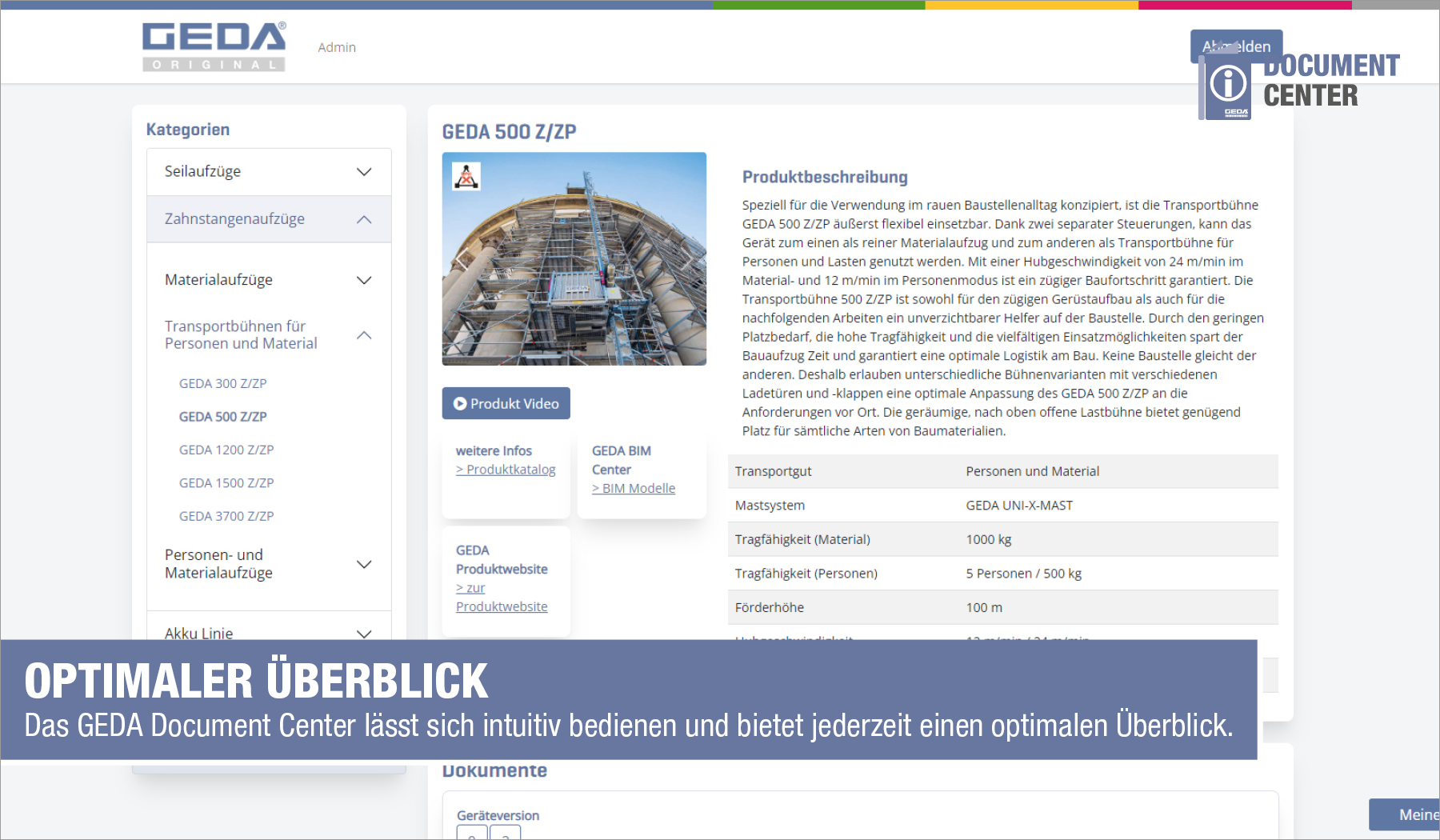Open GEDA 1500 Z/ZP product
Viewport: 1440px width, 840px height.
226,483
